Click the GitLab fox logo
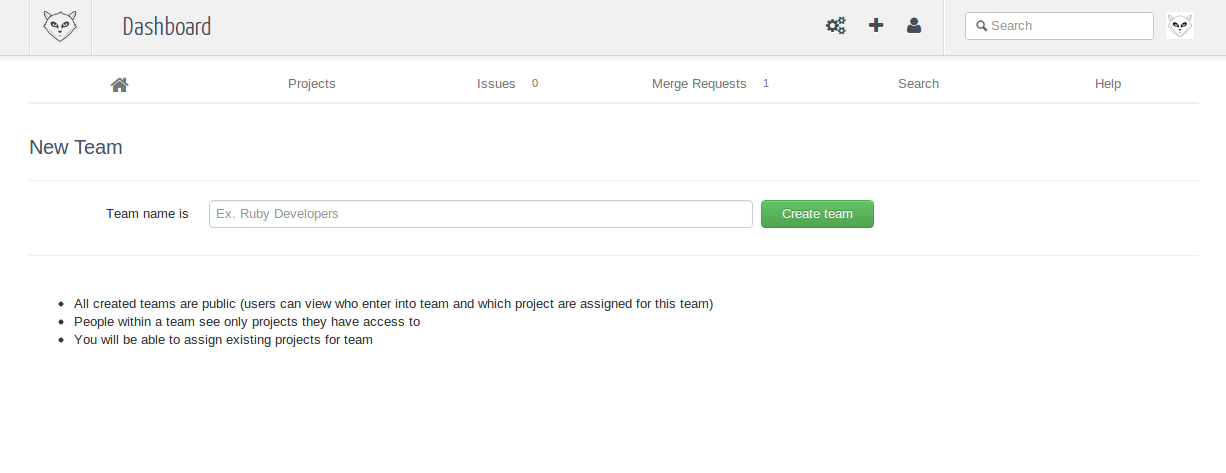 coord(60,26)
